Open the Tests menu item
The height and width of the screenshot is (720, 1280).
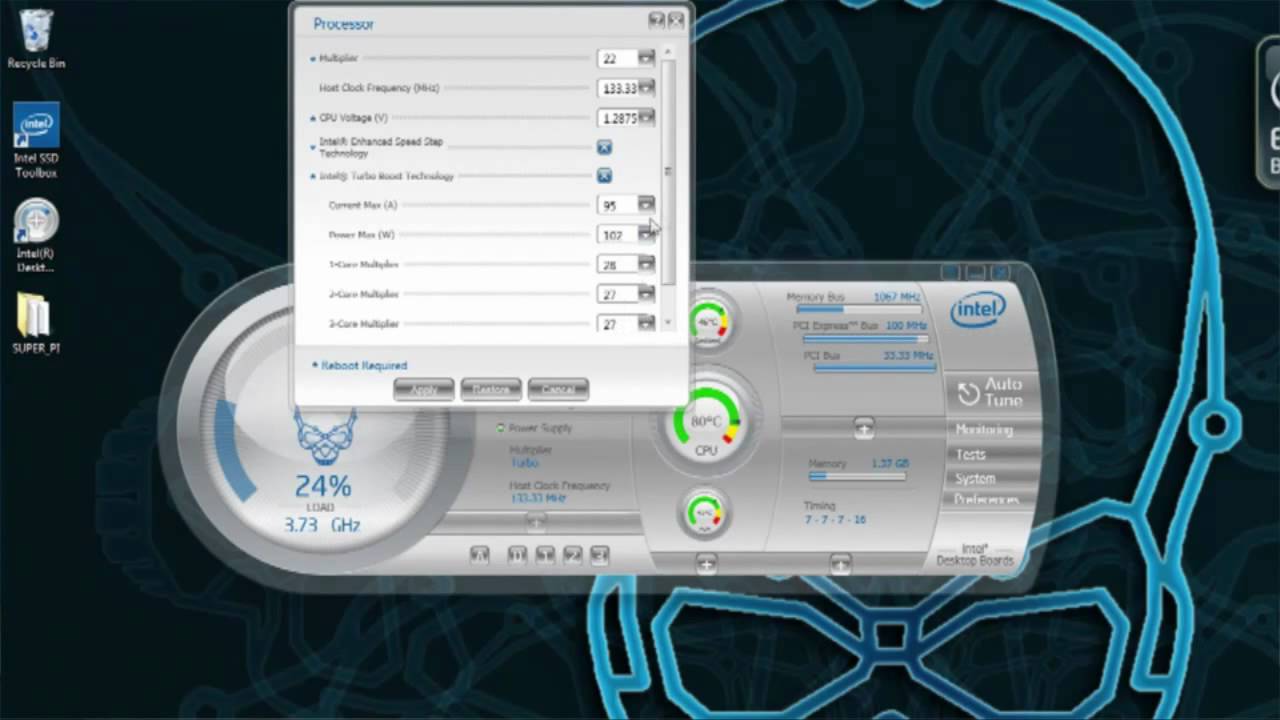click(x=971, y=454)
